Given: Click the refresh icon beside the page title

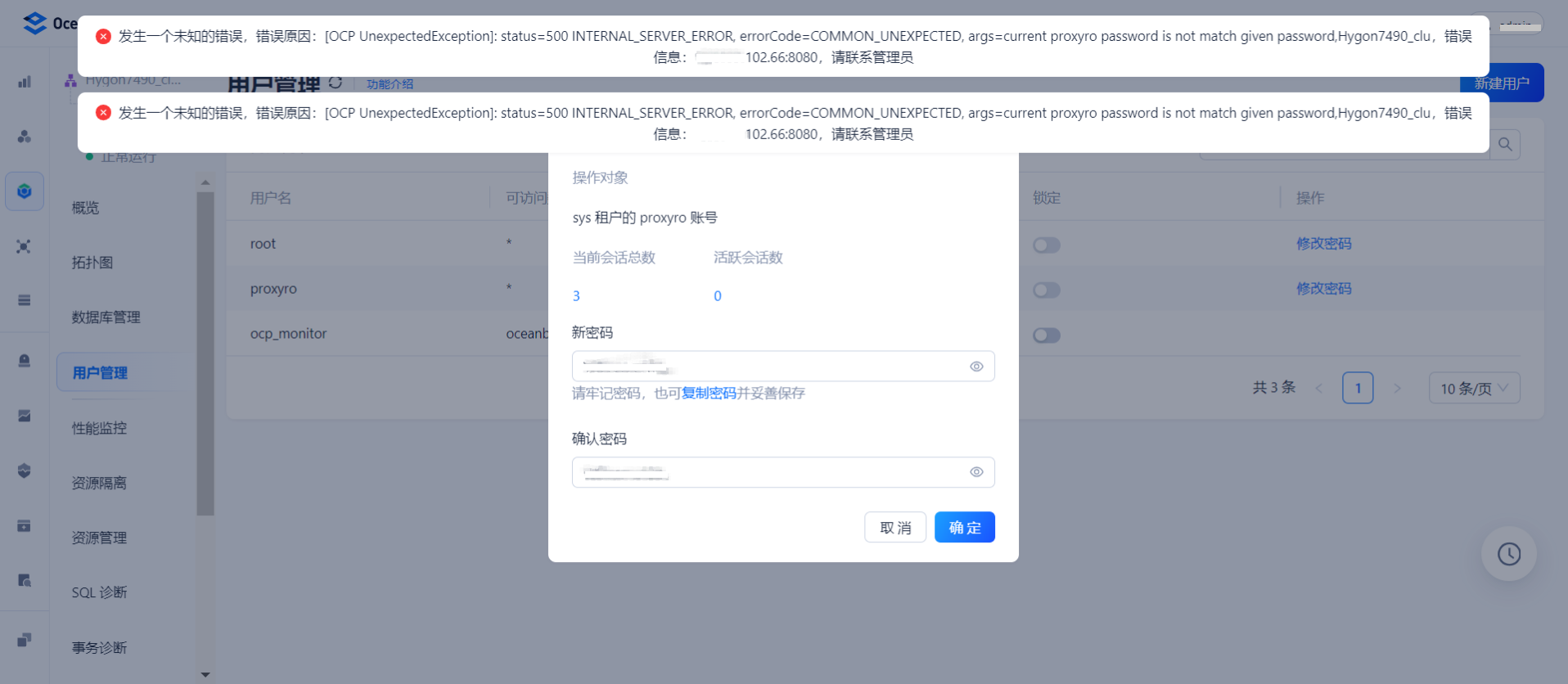Looking at the screenshot, I should (336, 83).
